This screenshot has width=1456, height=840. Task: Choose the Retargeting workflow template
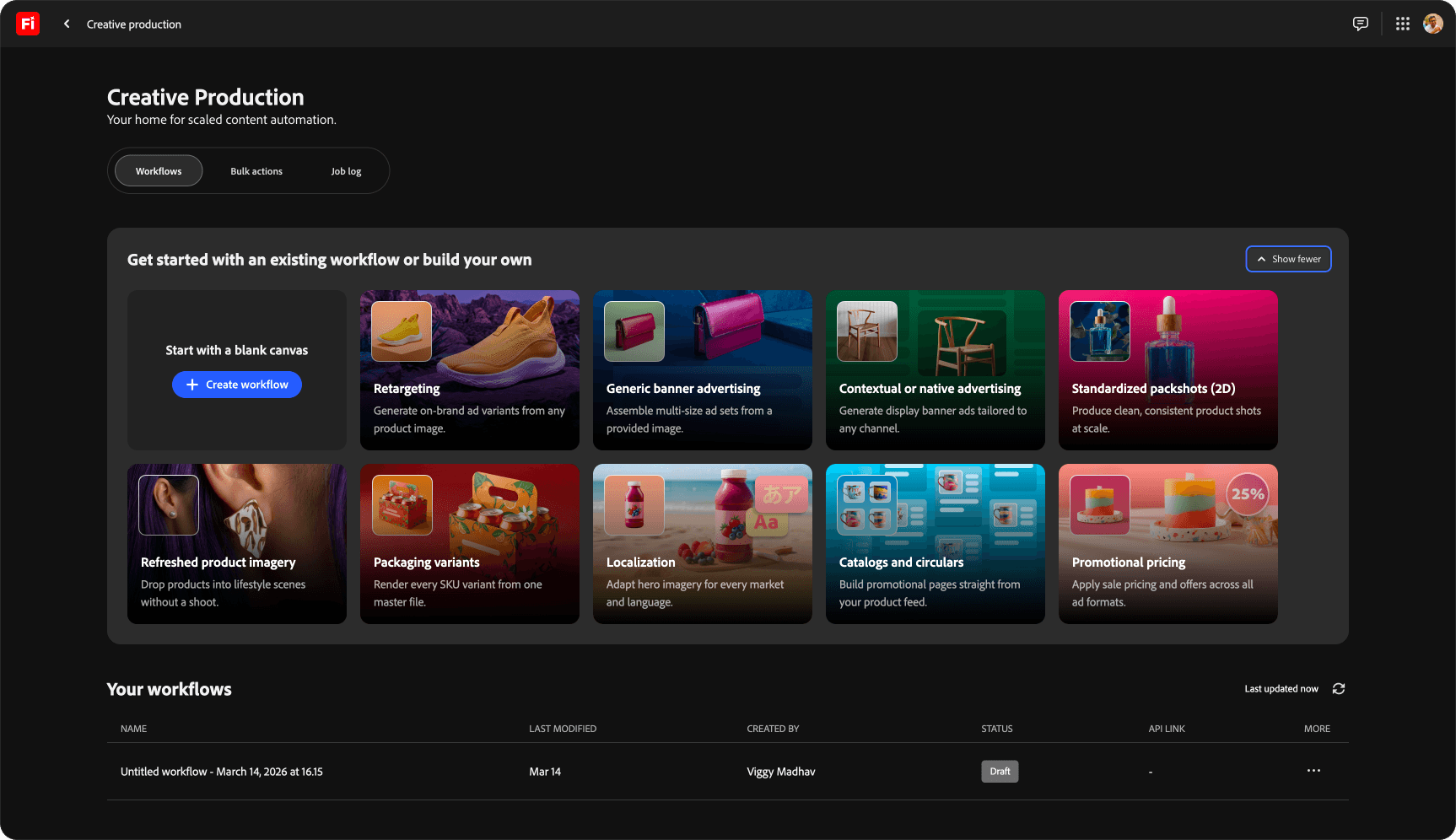(x=470, y=370)
